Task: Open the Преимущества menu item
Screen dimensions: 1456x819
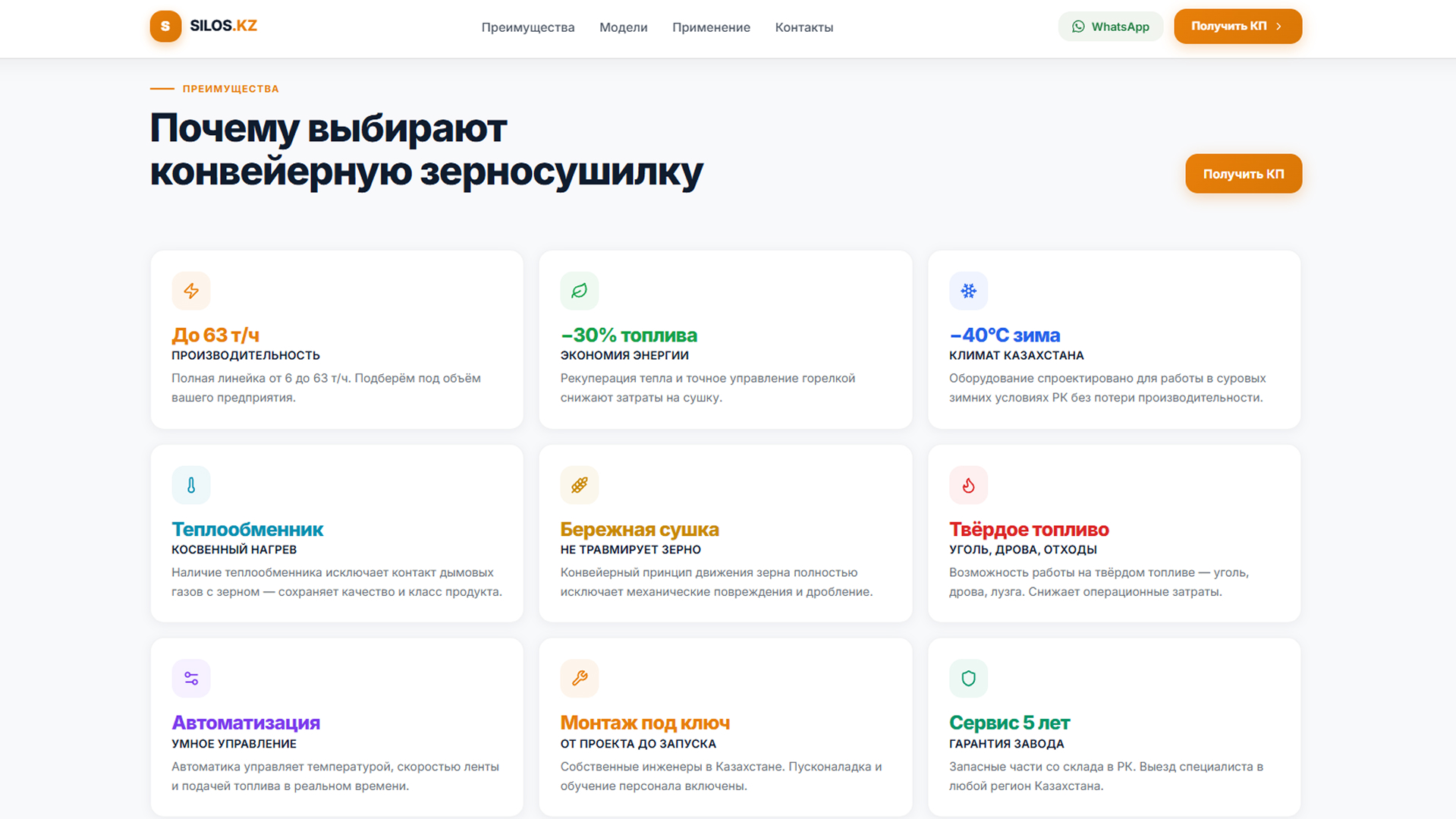Action: tap(528, 27)
